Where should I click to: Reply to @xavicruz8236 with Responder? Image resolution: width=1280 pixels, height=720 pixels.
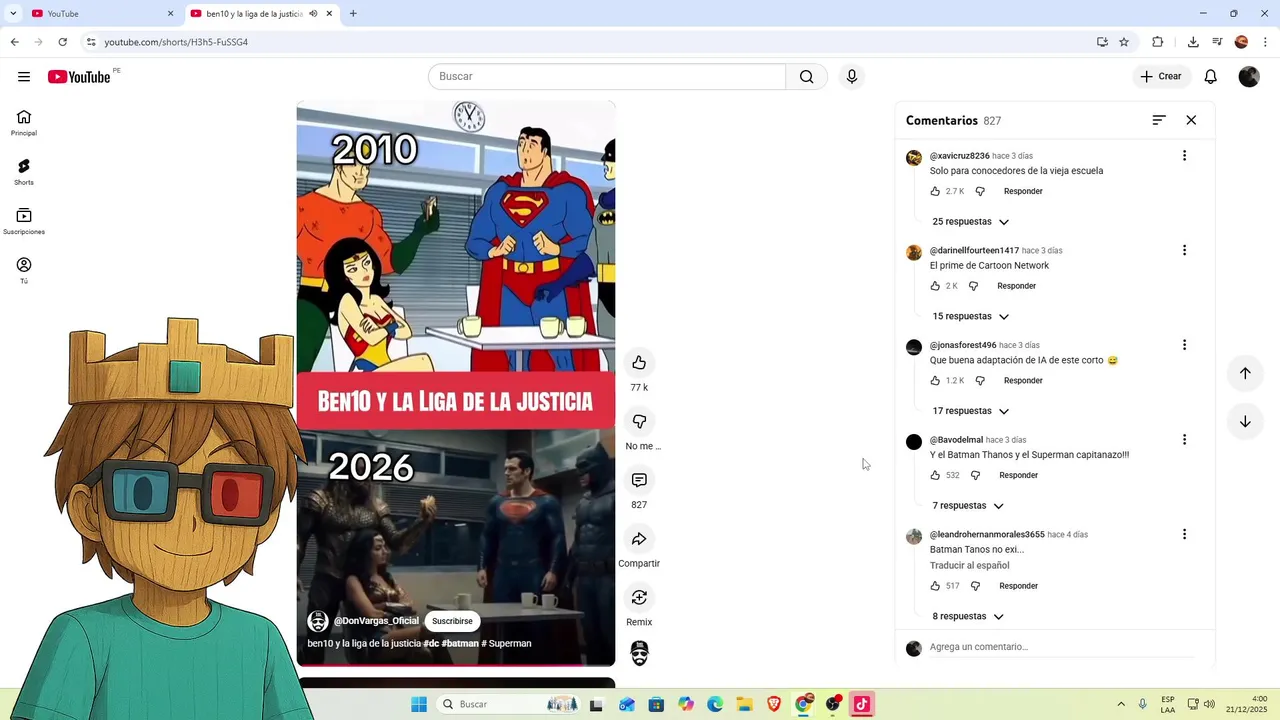tap(1023, 191)
